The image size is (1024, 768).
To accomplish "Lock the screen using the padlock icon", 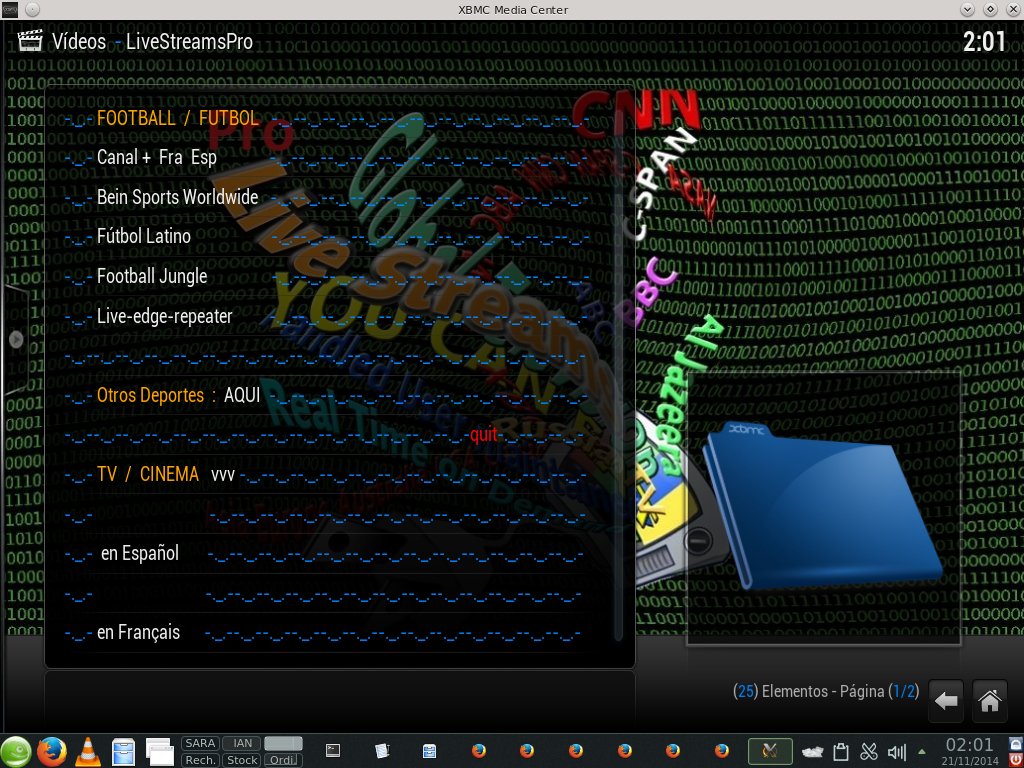I will (1016, 743).
